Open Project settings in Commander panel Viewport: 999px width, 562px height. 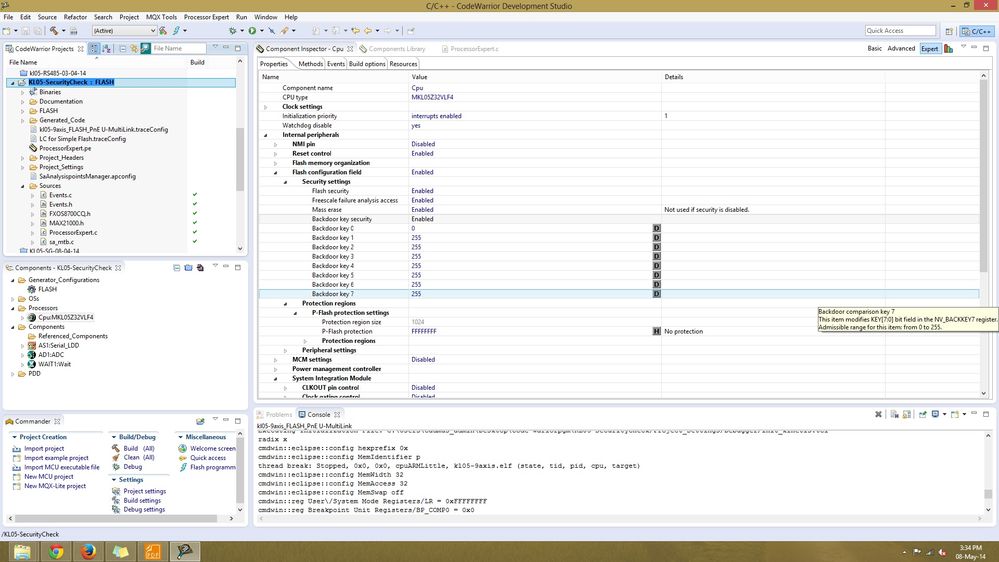point(144,491)
